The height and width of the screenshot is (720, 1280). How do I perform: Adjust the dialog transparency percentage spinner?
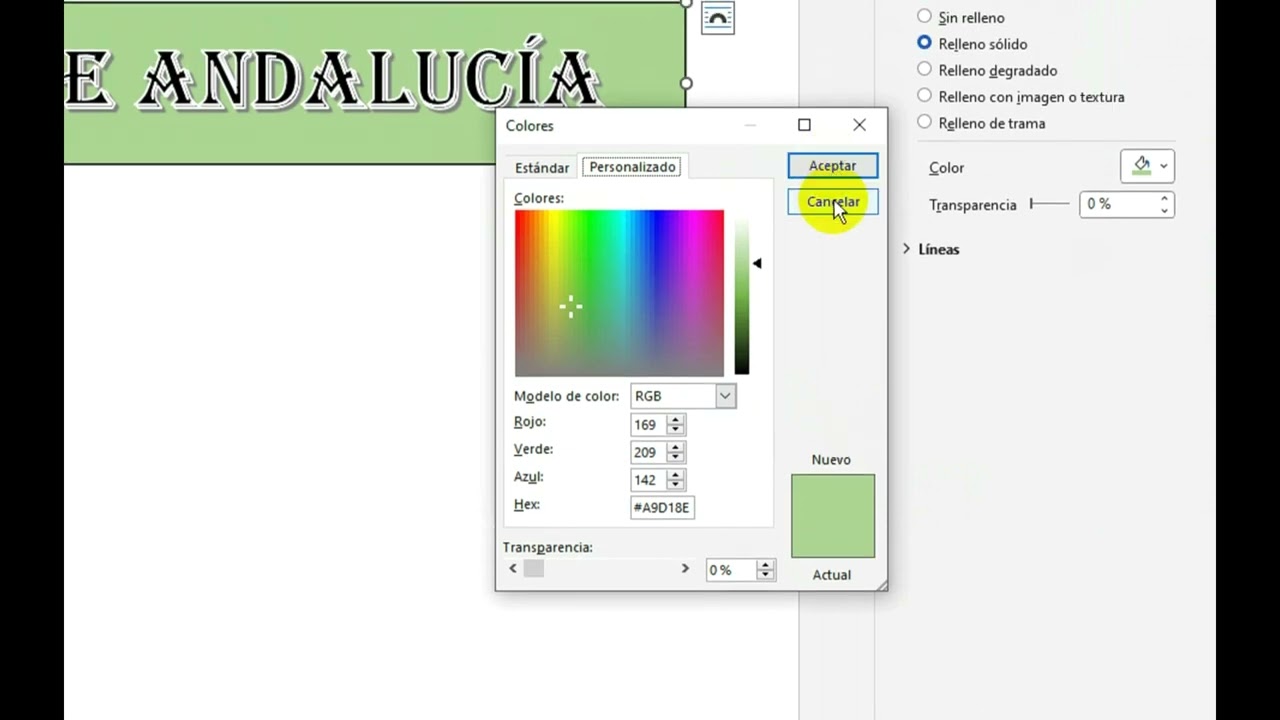(766, 570)
